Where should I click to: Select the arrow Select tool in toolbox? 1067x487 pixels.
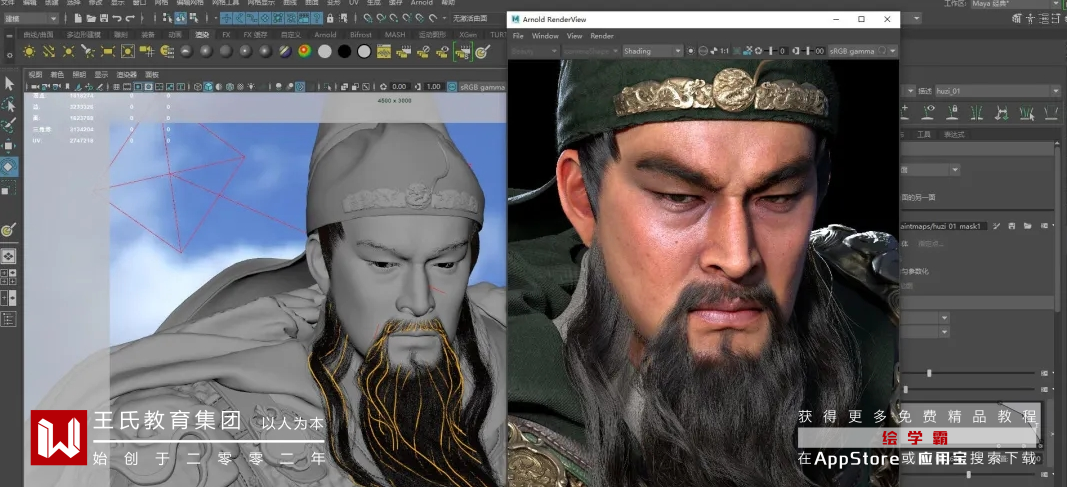[x=9, y=84]
